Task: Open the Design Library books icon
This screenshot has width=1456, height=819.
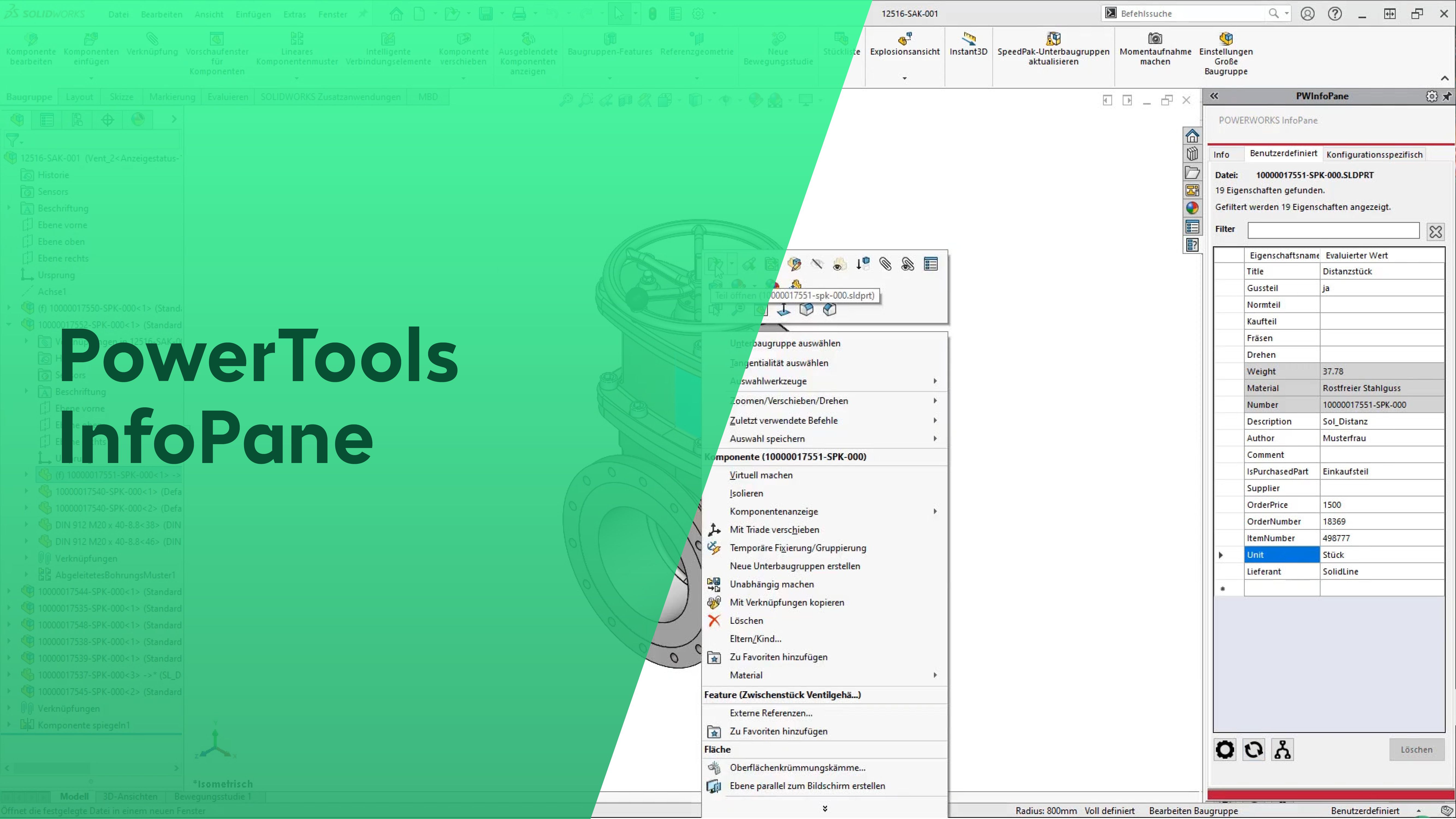Action: [1192, 154]
